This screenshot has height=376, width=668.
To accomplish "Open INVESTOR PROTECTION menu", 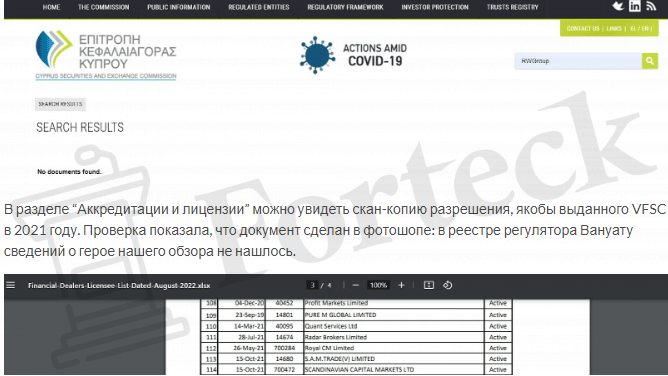I will (x=435, y=7).
